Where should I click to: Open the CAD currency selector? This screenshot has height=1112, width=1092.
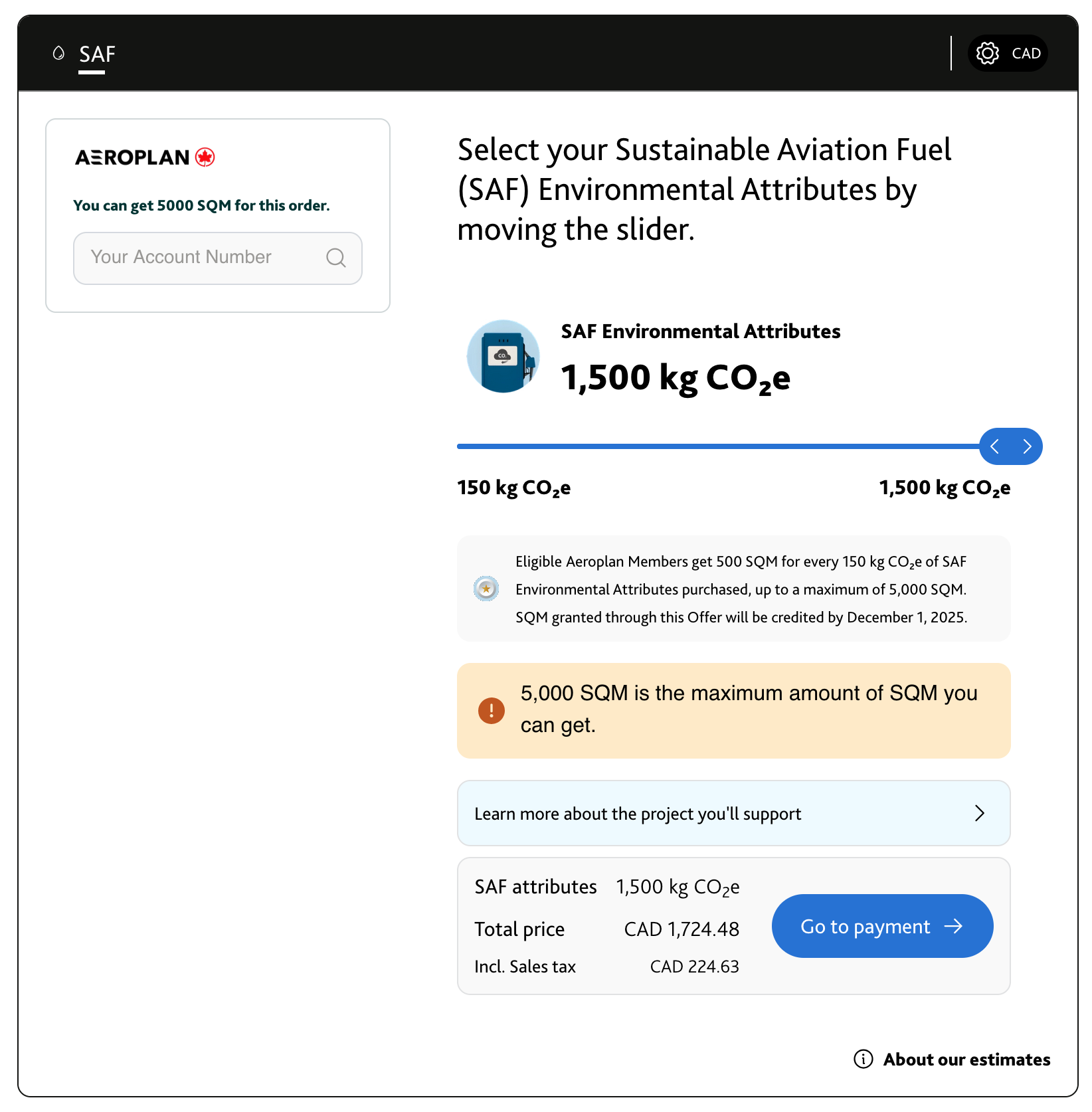(x=1008, y=53)
